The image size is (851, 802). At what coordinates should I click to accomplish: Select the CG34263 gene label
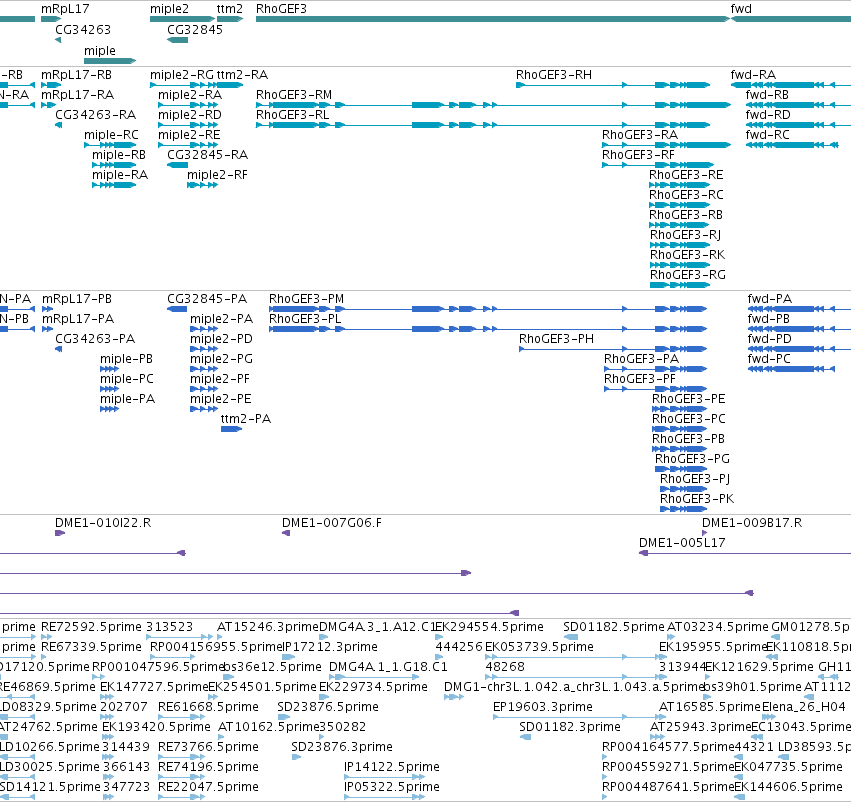[x=83, y=29]
